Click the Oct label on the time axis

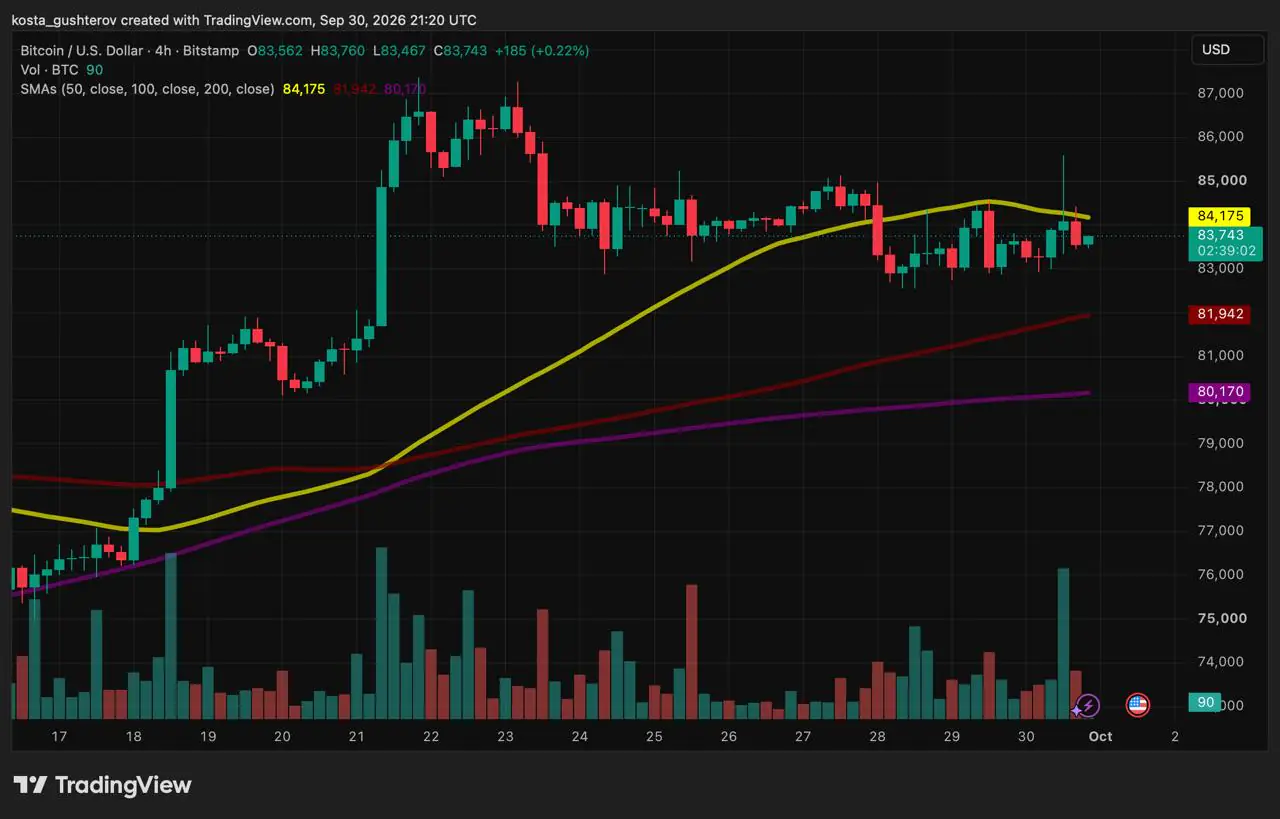tap(1100, 737)
